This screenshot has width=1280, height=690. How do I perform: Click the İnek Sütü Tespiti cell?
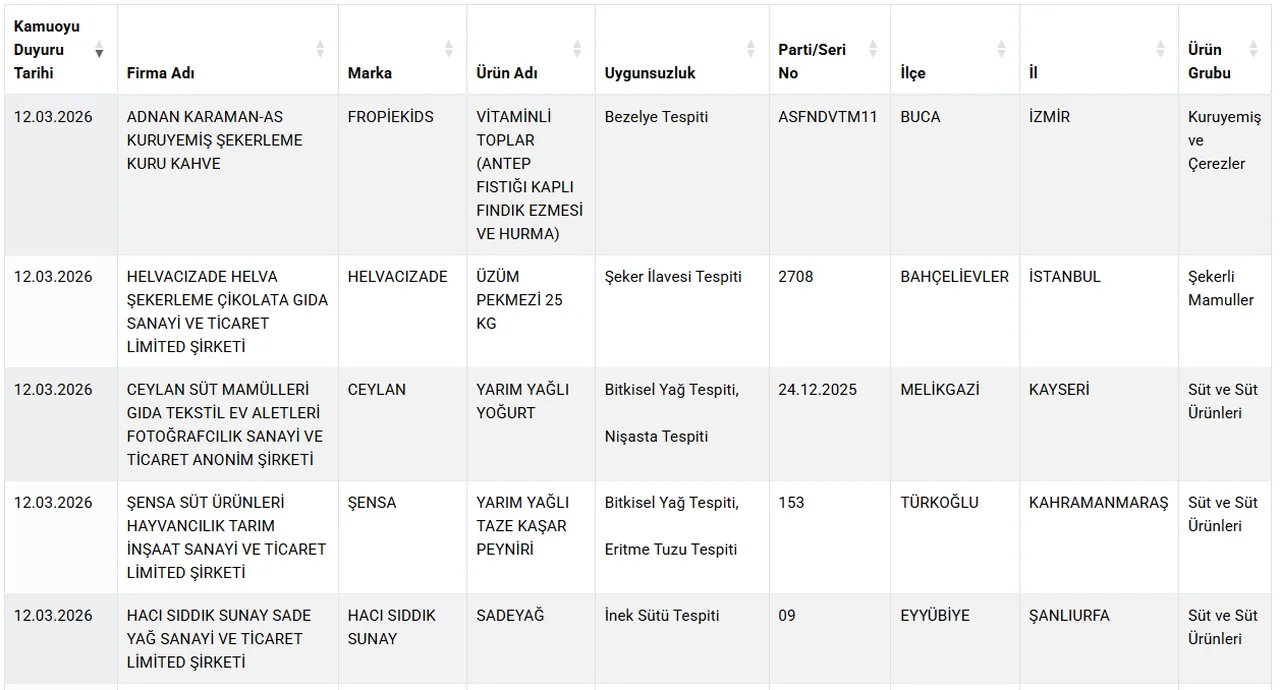pyautogui.click(x=662, y=616)
